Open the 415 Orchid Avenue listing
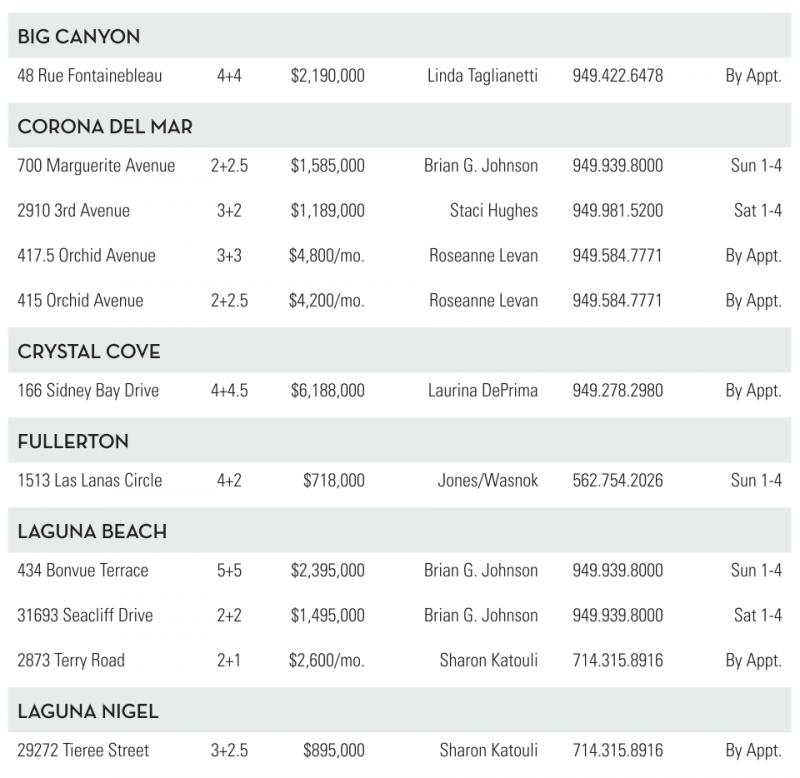This screenshot has width=800, height=778. [80, 301]
